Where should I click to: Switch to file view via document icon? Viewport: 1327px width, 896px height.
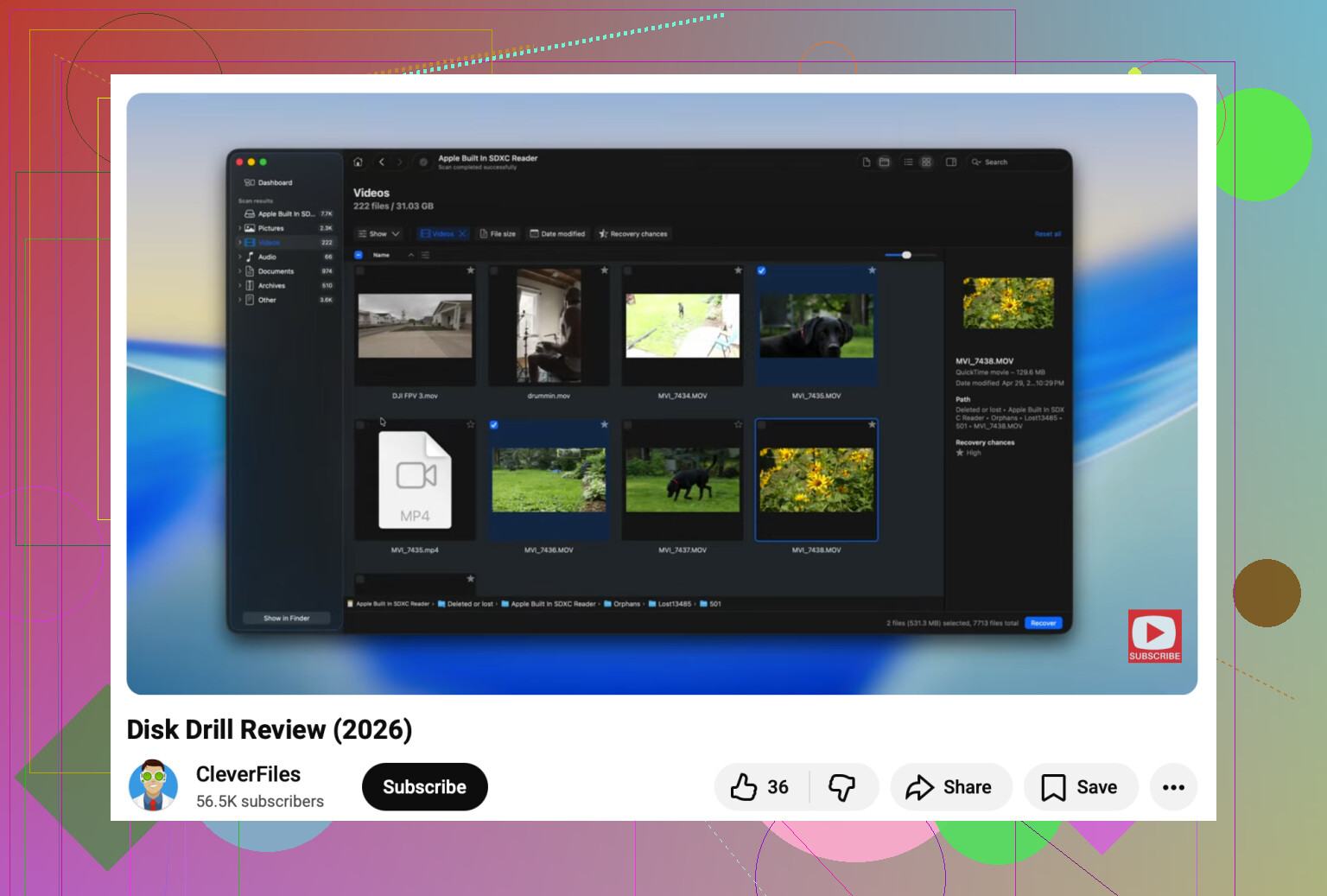866,162
